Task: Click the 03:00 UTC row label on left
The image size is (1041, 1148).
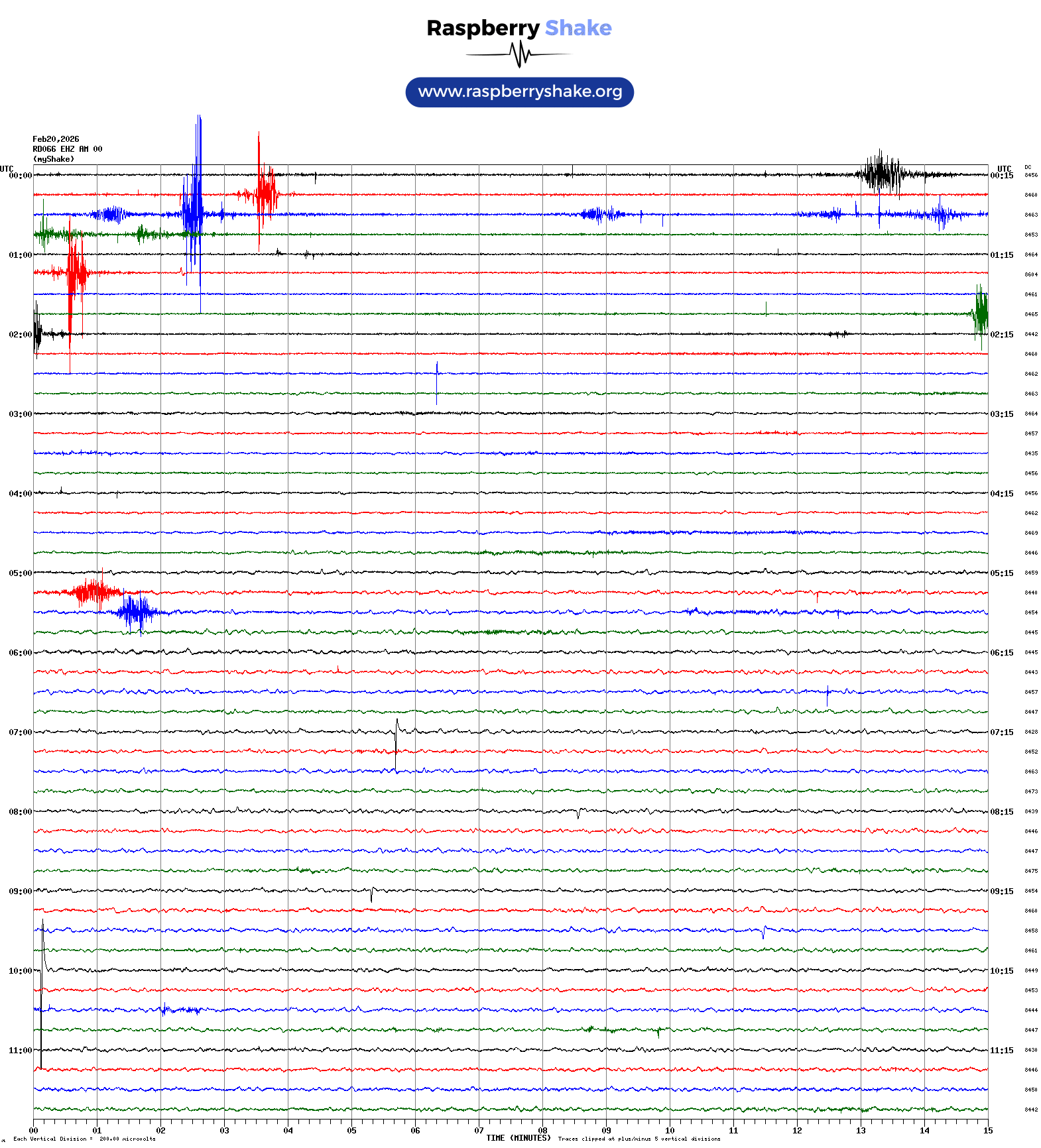Action: pos(20,414)
